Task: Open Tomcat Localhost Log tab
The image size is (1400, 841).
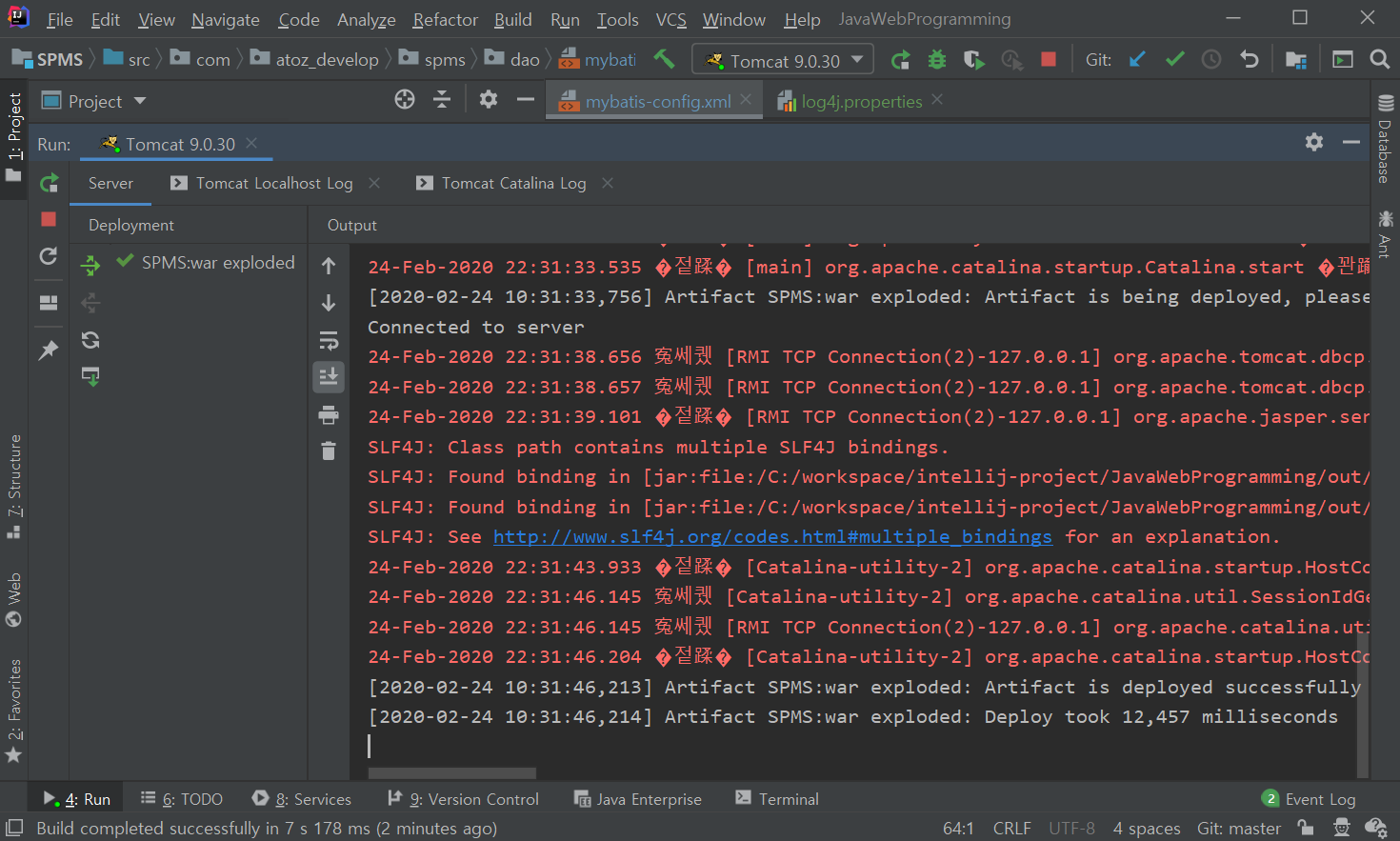Action: click(x=273, y=183)
